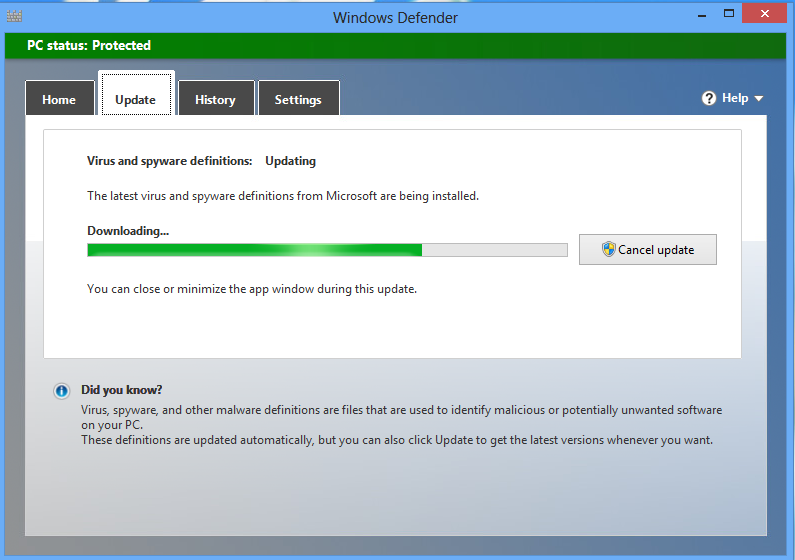Switch to the History tab
The image size is (795, 560).
216,98
